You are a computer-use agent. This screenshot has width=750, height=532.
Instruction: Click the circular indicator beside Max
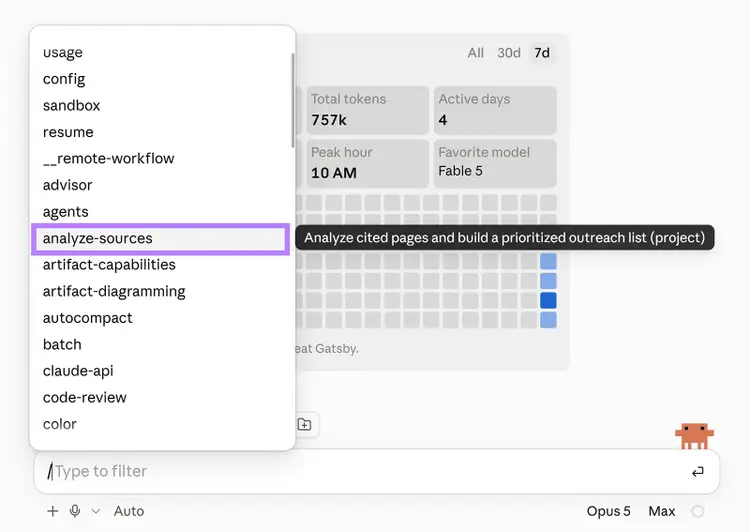point(697,511)
